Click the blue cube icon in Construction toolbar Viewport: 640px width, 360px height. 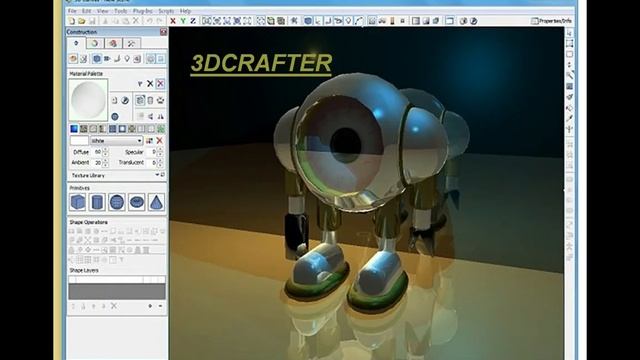[97, 59]
